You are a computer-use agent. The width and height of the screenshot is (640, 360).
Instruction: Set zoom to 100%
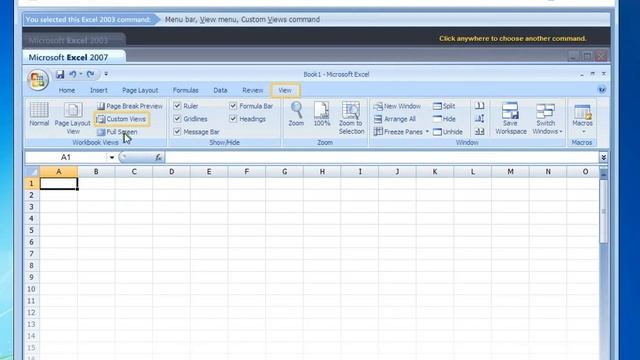[x=322, y=114]
